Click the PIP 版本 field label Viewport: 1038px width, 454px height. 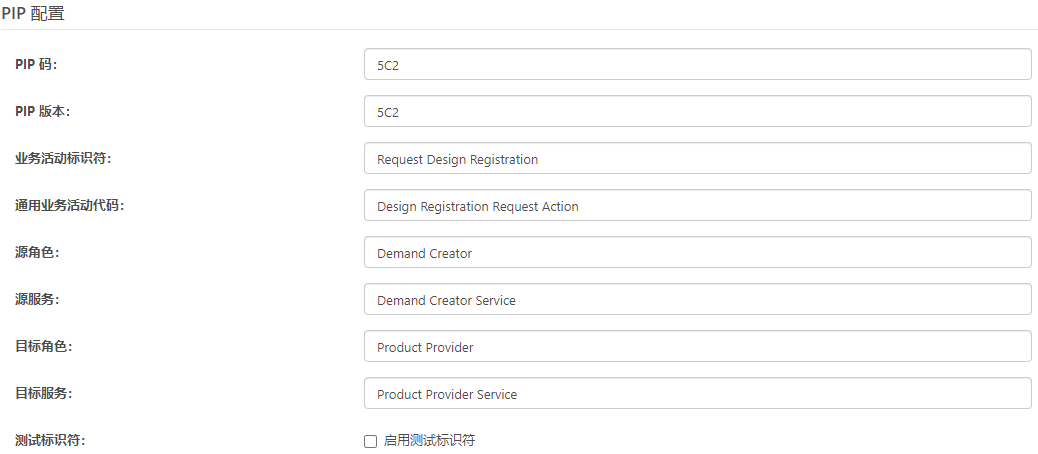click(42, 112)
